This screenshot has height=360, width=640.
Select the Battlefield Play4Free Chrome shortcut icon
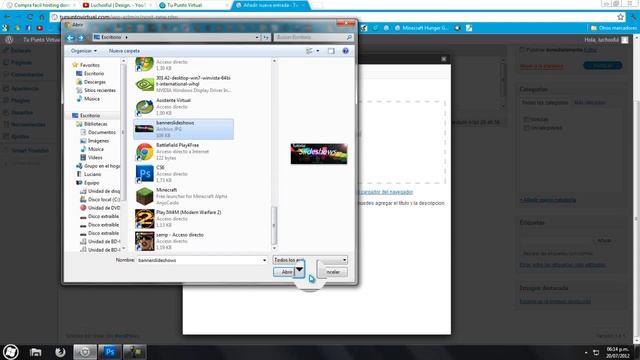tap(144, 151)
